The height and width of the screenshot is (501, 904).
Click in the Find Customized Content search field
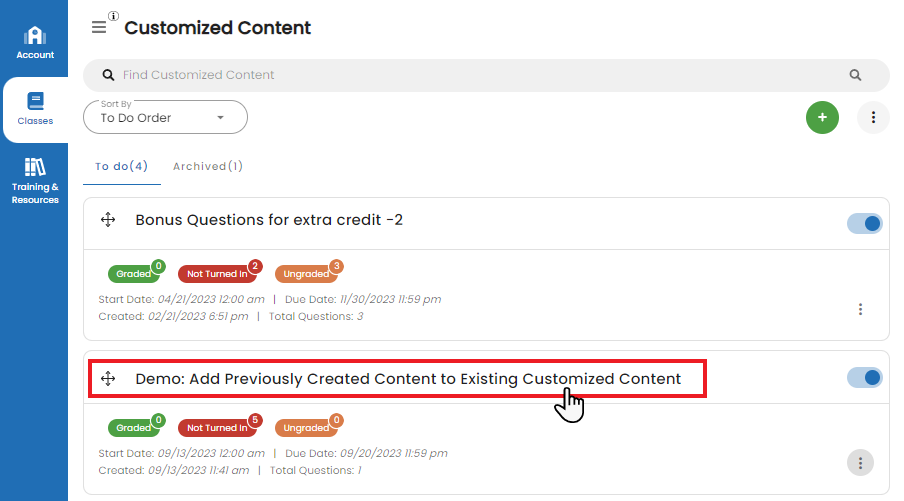coord(481,75)
